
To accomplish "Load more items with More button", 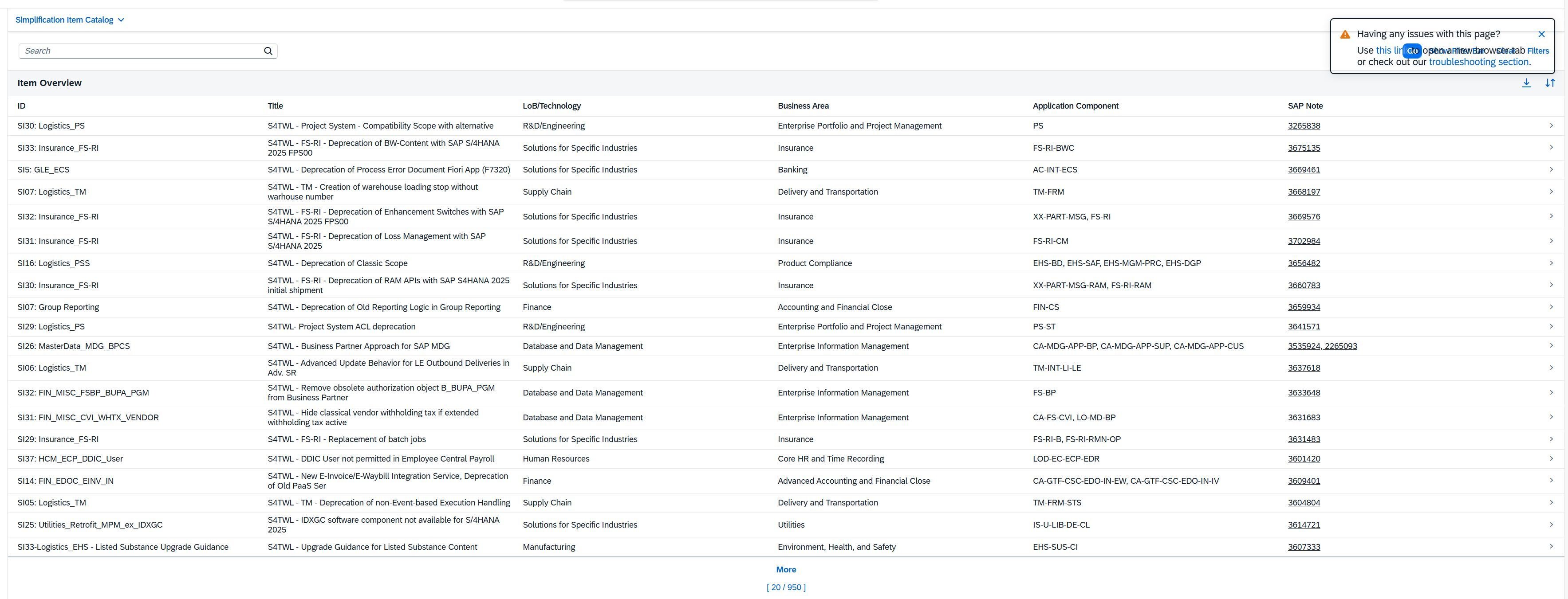I will click(x=785, y=570).
